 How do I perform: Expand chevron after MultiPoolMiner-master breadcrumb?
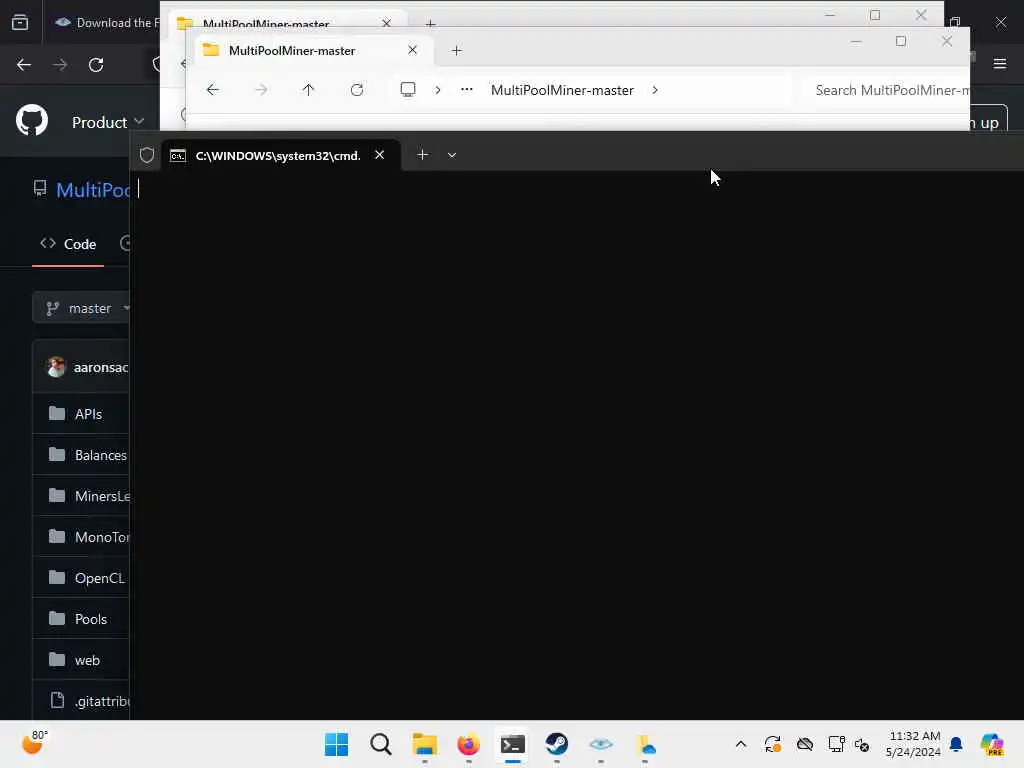click(x=655, y=90)
